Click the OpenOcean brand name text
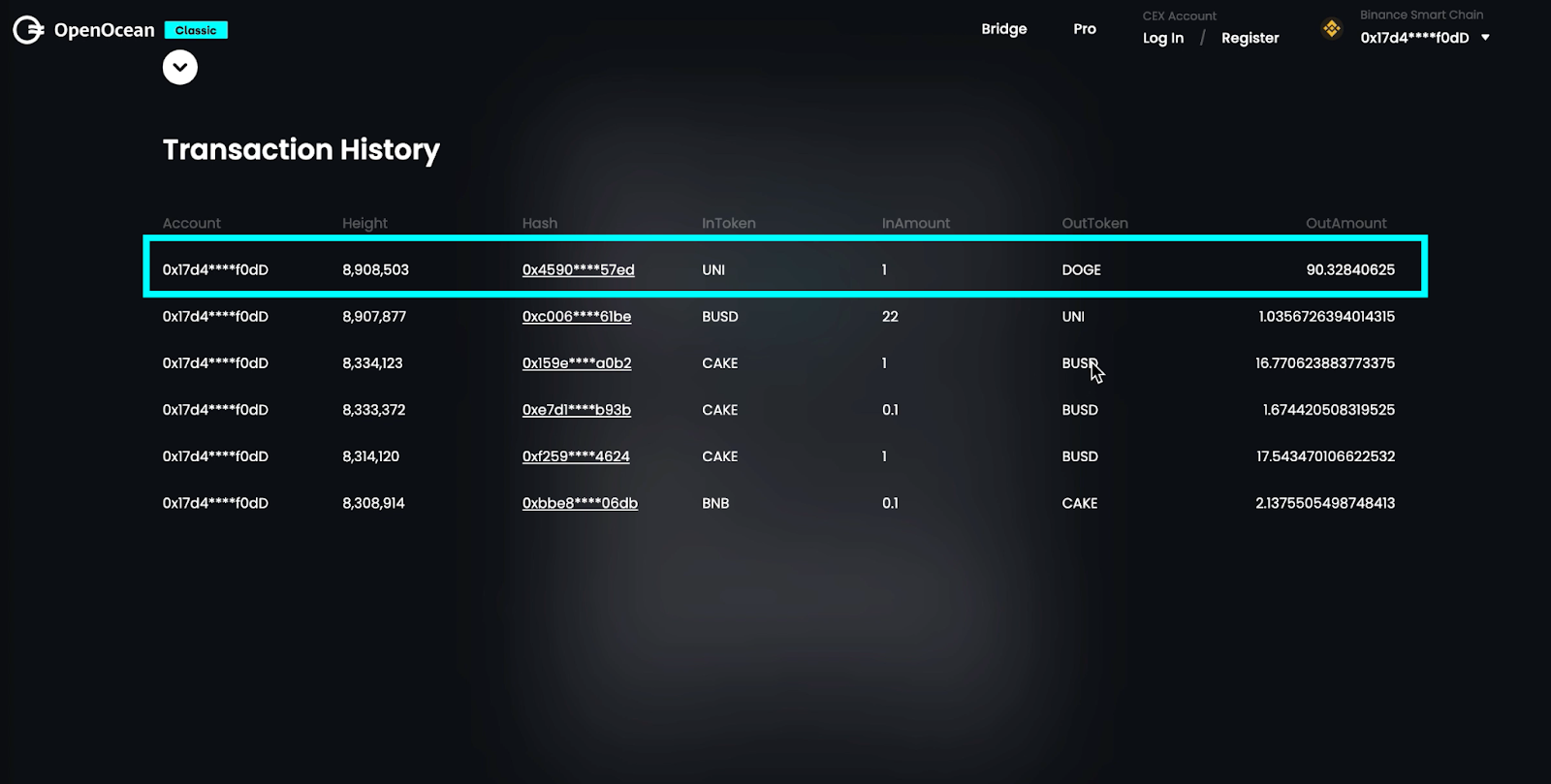The width and height of the screenshot is (1551, 784). click(105, 30)
